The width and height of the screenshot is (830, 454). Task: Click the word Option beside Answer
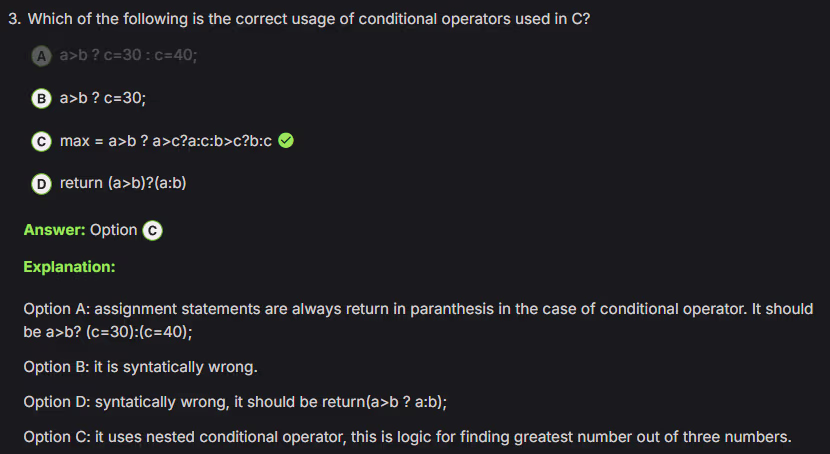coord(113,230)
